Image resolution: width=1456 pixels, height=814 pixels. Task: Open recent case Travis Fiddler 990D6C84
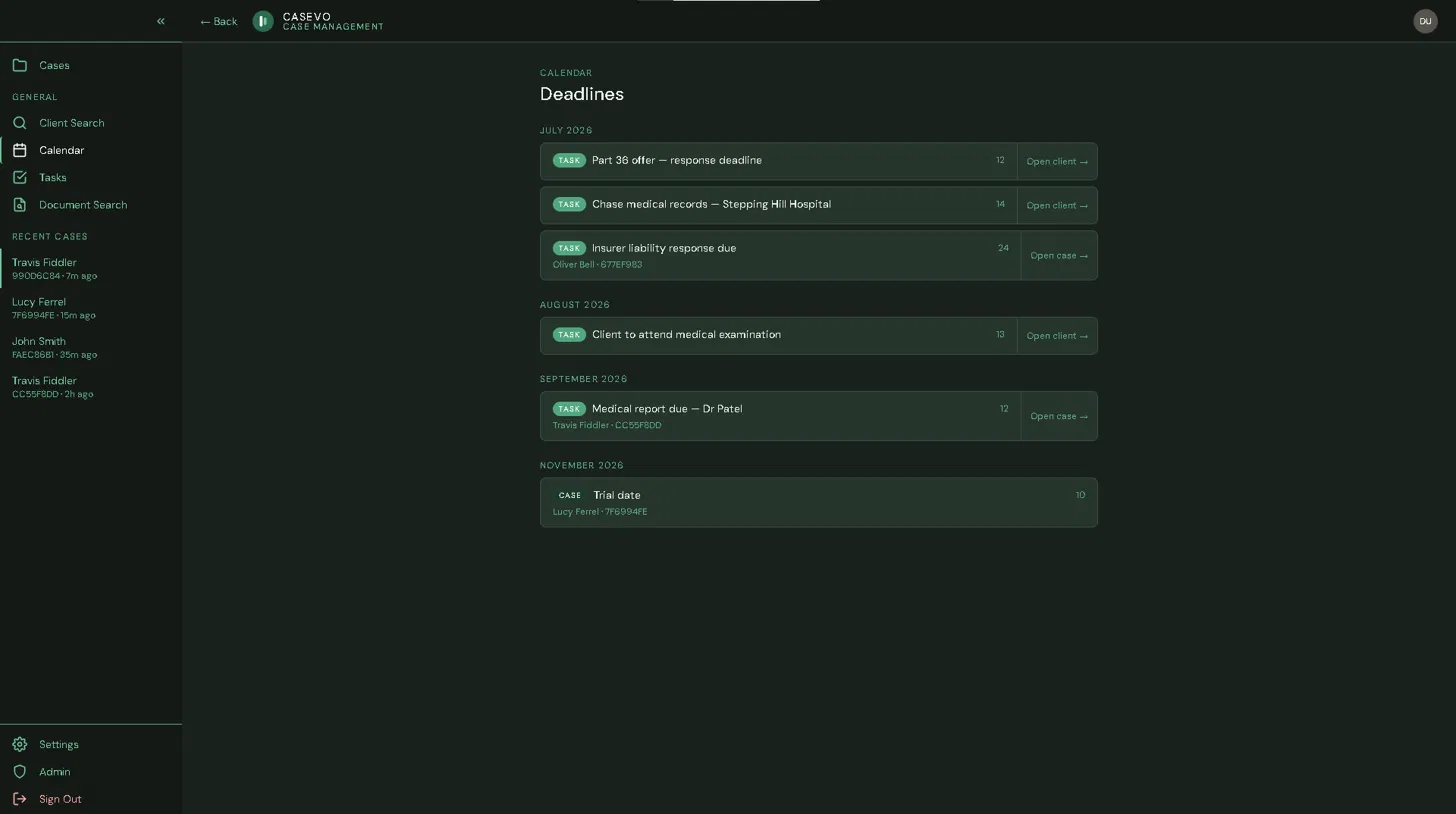coord(91,268)
